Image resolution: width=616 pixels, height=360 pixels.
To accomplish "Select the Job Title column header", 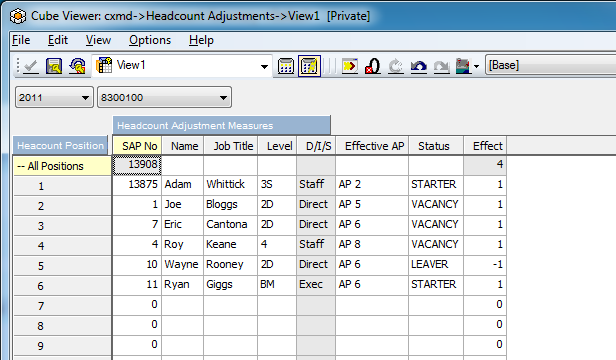I will [231, 146].
